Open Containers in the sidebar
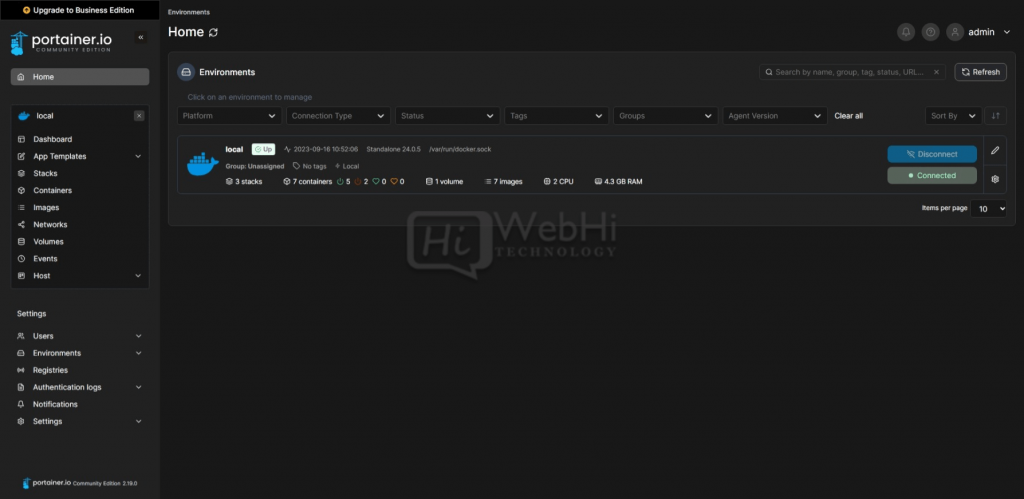Image resolution: width=1024 pixels, height=499 pixels. pyautogui.click(x=52, y=190)
